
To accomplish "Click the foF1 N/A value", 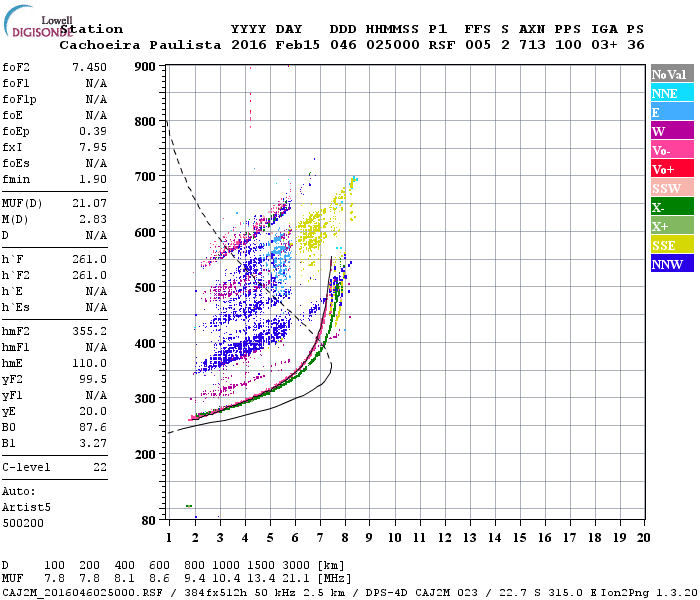I will click(96, 83).
